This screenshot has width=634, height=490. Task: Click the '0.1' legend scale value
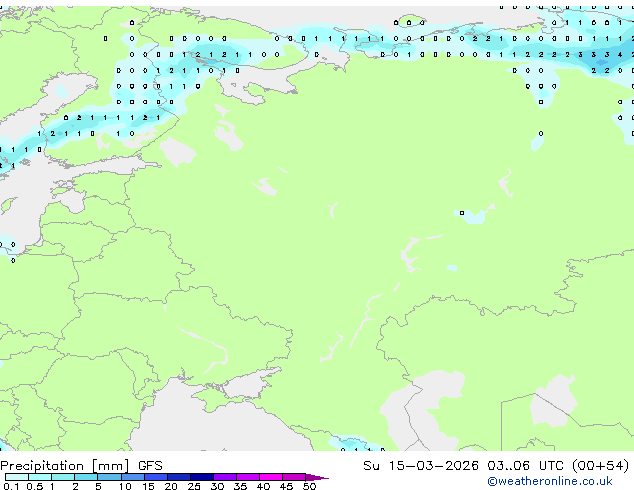11,486
